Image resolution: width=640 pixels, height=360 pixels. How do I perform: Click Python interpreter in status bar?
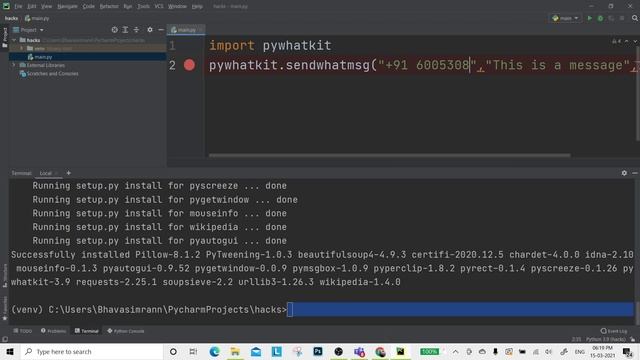(x=606, y=339)
